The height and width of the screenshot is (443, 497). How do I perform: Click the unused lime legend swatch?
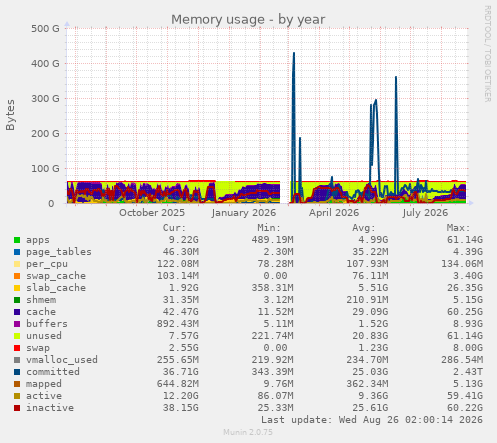tap(17, 336)
